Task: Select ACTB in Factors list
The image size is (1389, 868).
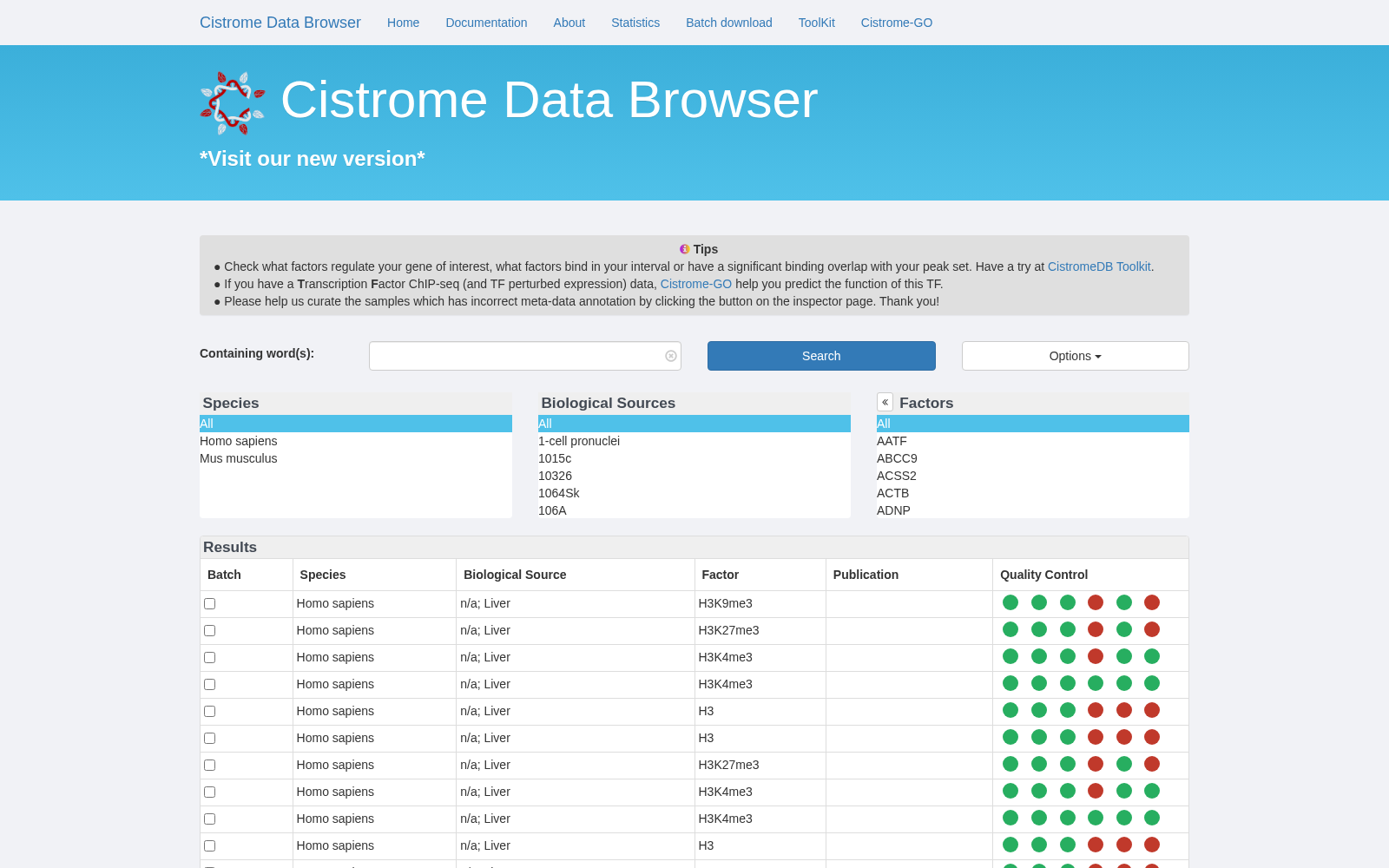Action: (1033, 493)
